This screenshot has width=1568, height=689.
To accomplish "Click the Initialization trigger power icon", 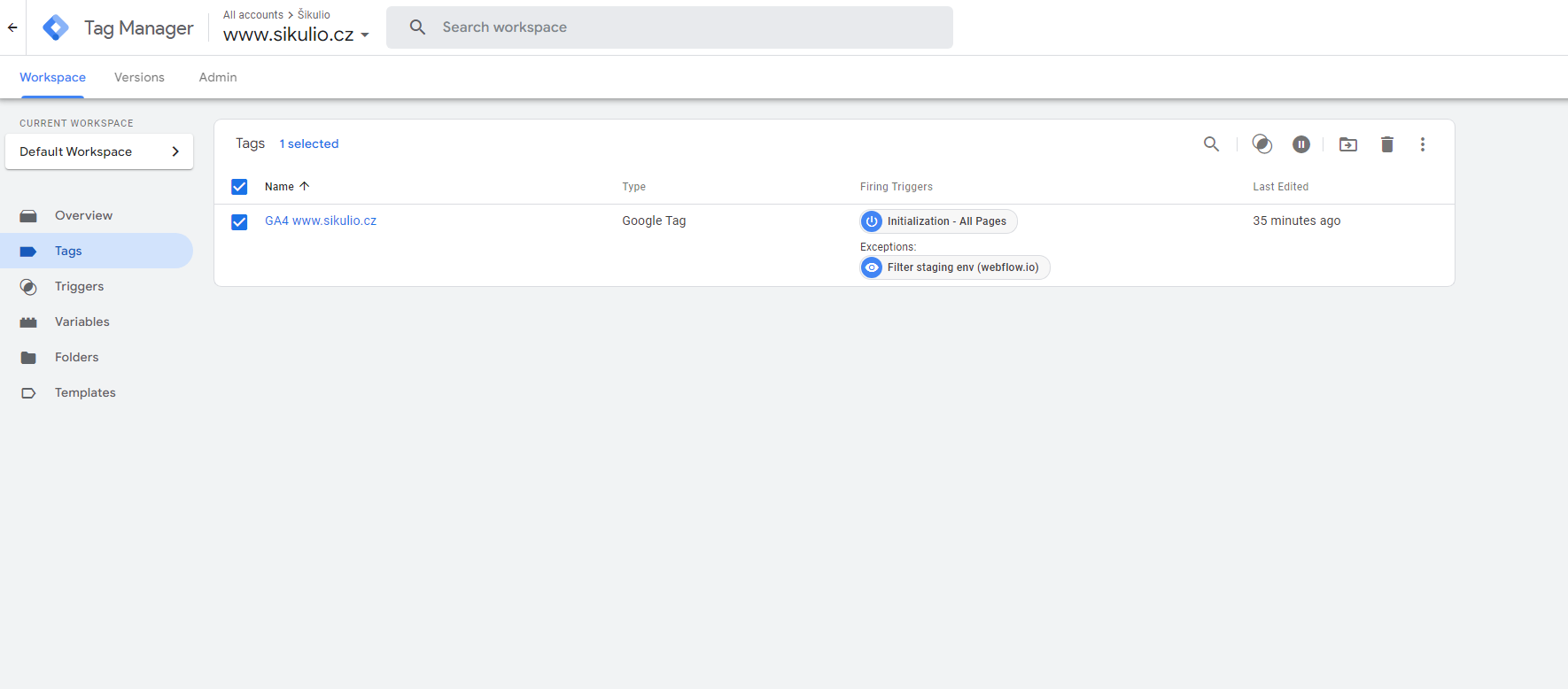I will click(x=873, y=221).
